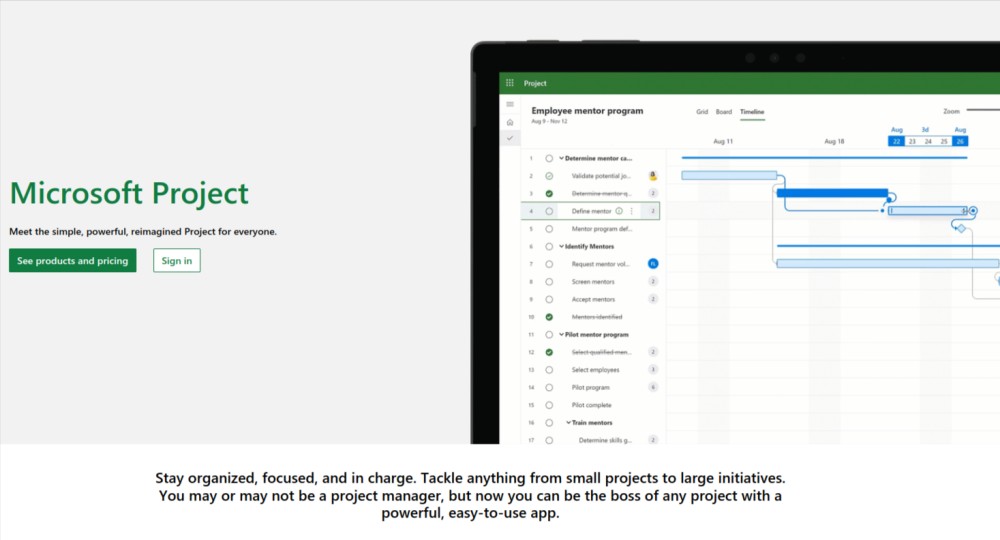Uncheck completed task Select qualified men...

(x=549, y=352)
